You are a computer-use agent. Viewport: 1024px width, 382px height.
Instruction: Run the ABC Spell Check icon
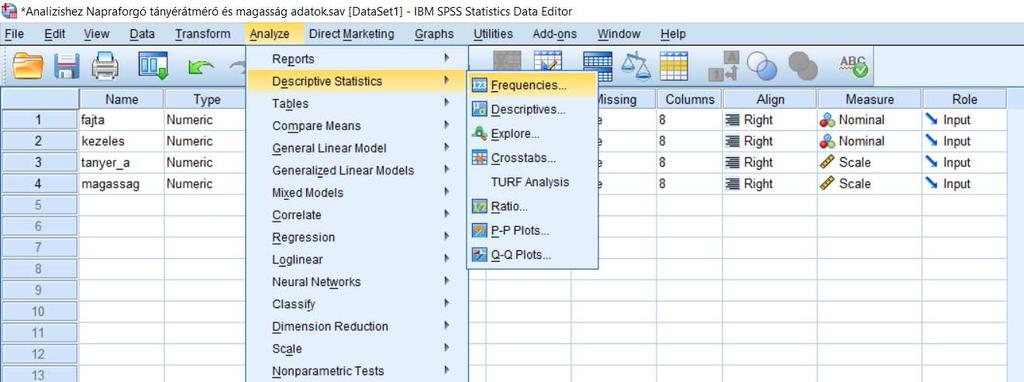tap(853, 67)
